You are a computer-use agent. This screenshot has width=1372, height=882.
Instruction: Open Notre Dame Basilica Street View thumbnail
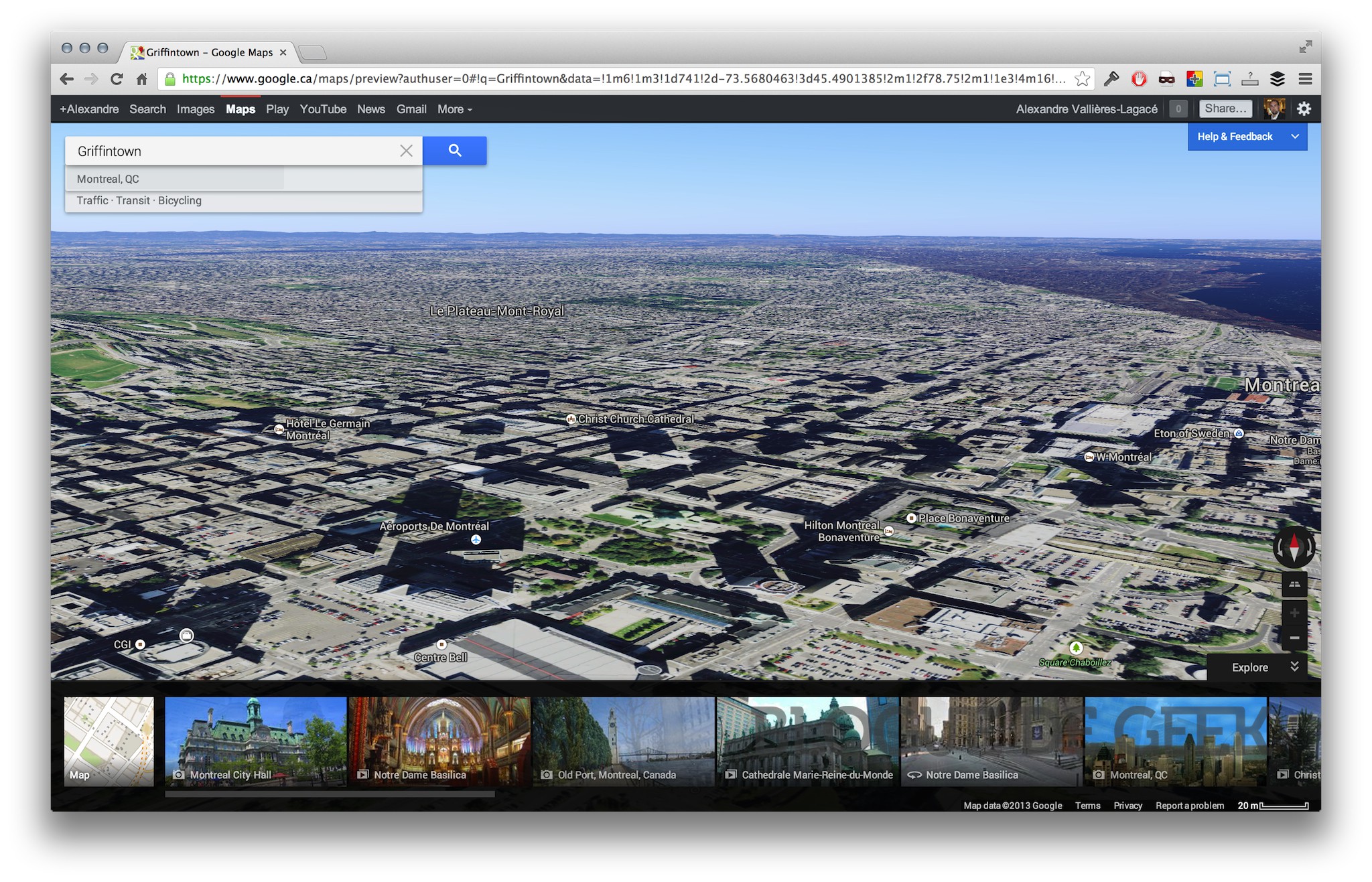[991, 741]
